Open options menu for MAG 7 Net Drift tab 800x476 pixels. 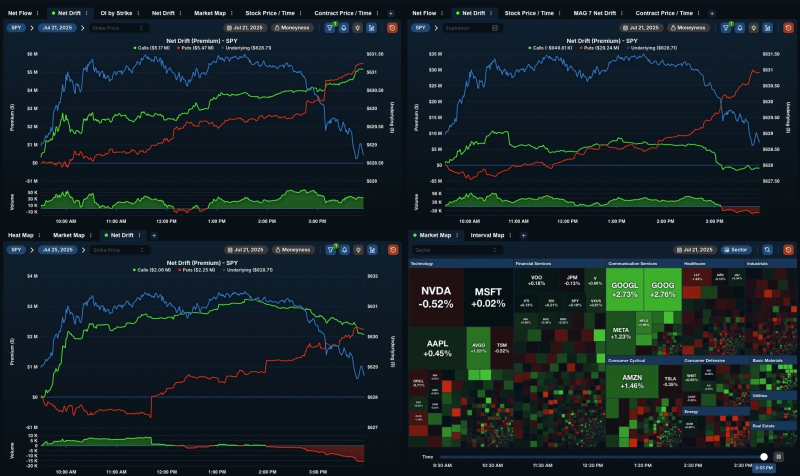click(x=621, y=13)
